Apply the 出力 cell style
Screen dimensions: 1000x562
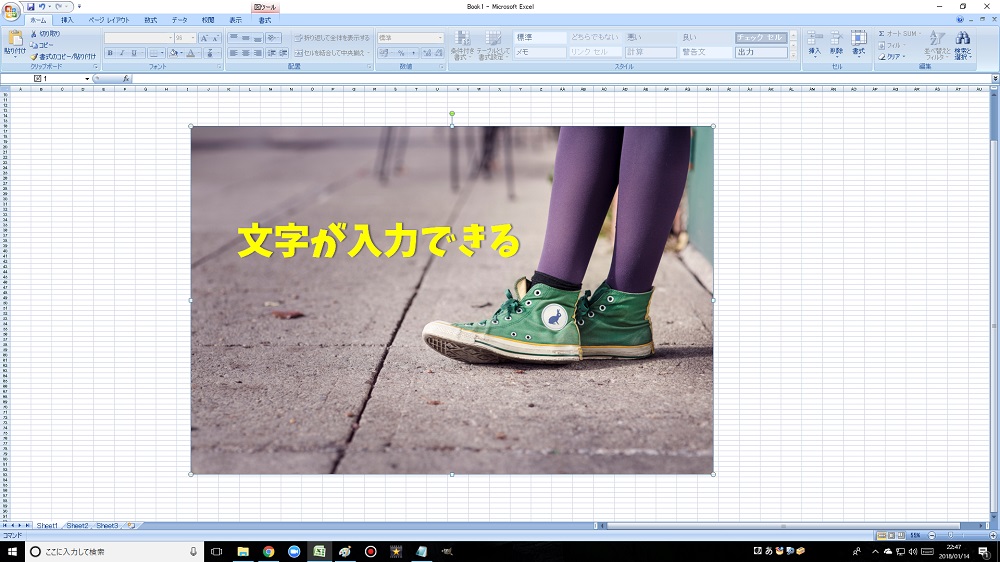tap(761, 52)
